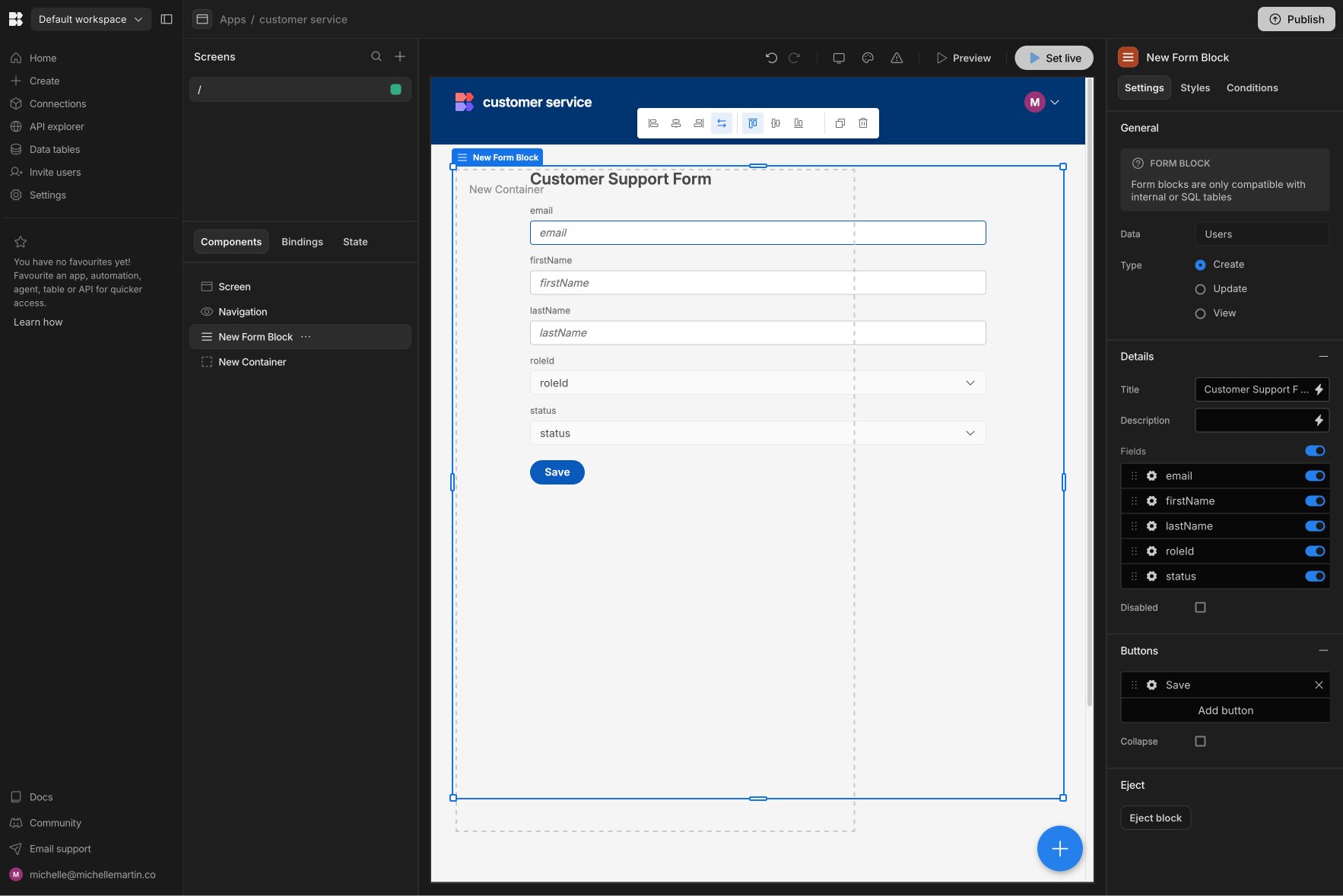This screenshot has height=896, width=1343.
Task: Toggle horizontal stretch arrows icon
Action: click(722, 123)
